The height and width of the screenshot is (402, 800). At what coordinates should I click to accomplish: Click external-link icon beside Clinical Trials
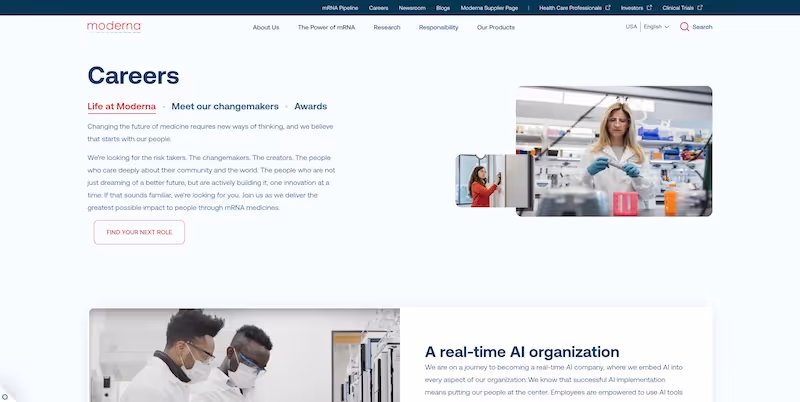point(700,8)
